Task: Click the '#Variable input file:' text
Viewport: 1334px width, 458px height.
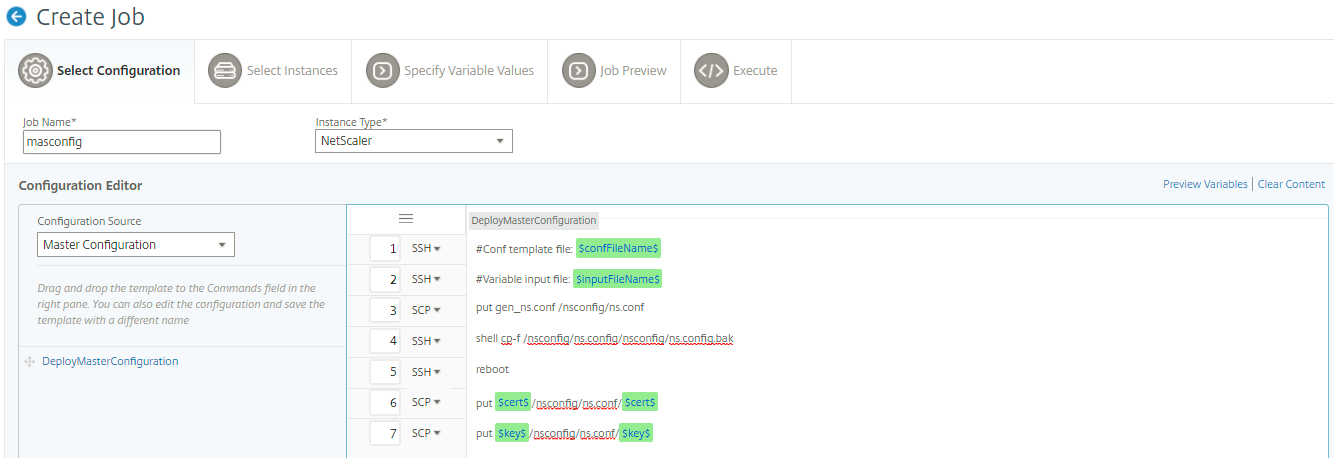Action: pos(523,279)
